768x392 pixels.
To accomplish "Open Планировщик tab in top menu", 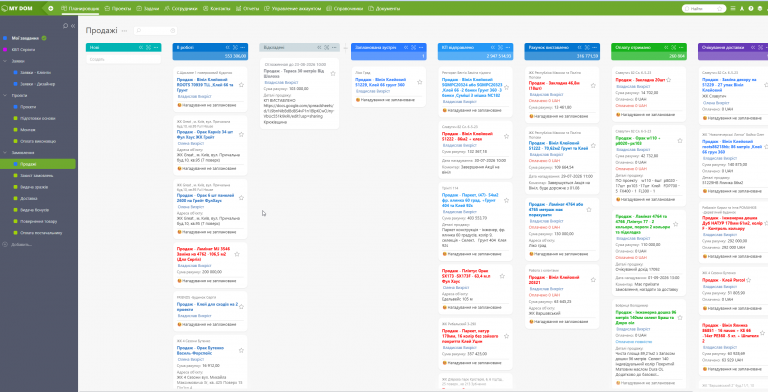I will 80,8.
